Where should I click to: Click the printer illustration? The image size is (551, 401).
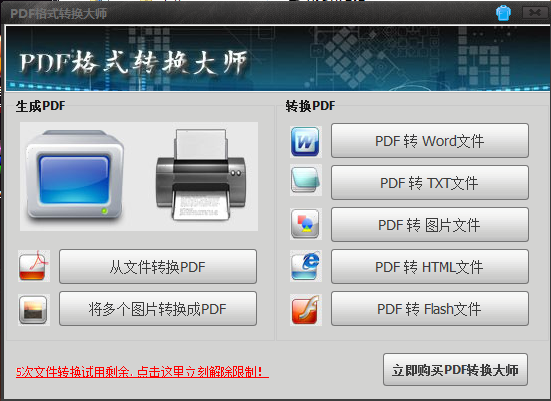coord(201,175)
